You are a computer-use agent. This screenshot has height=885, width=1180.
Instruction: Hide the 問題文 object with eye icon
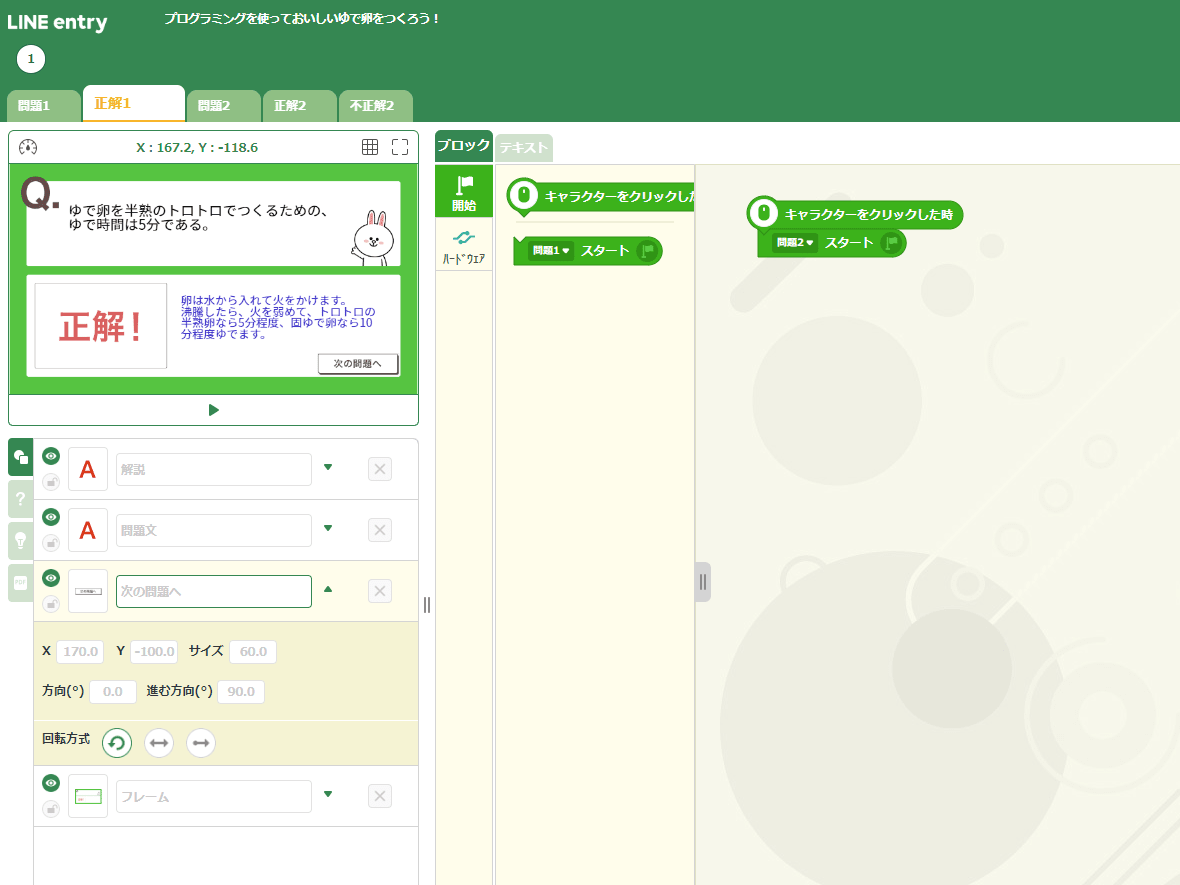50,517
